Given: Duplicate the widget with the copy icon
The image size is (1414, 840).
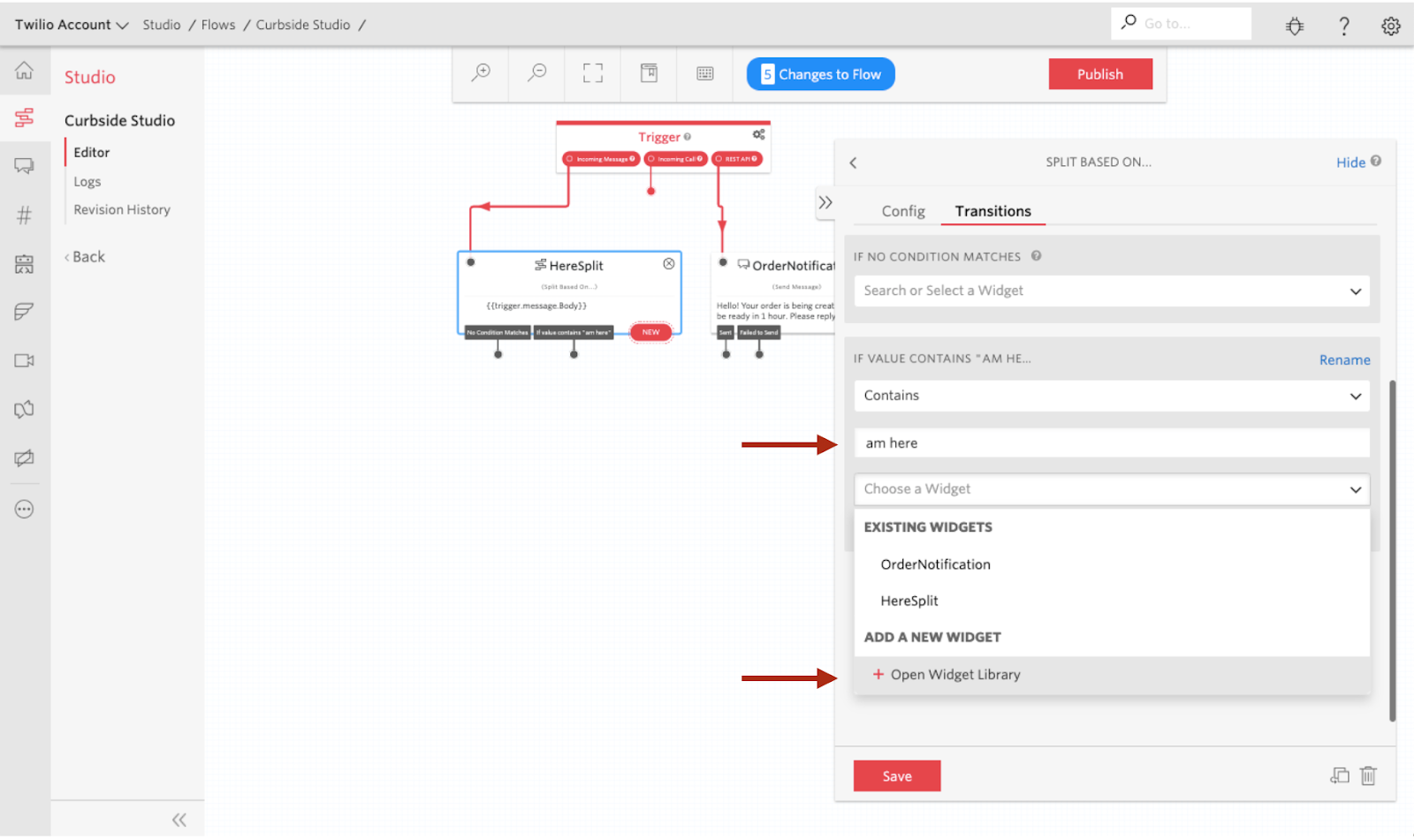Looking at the screenshot, I should click(1340, 776).
